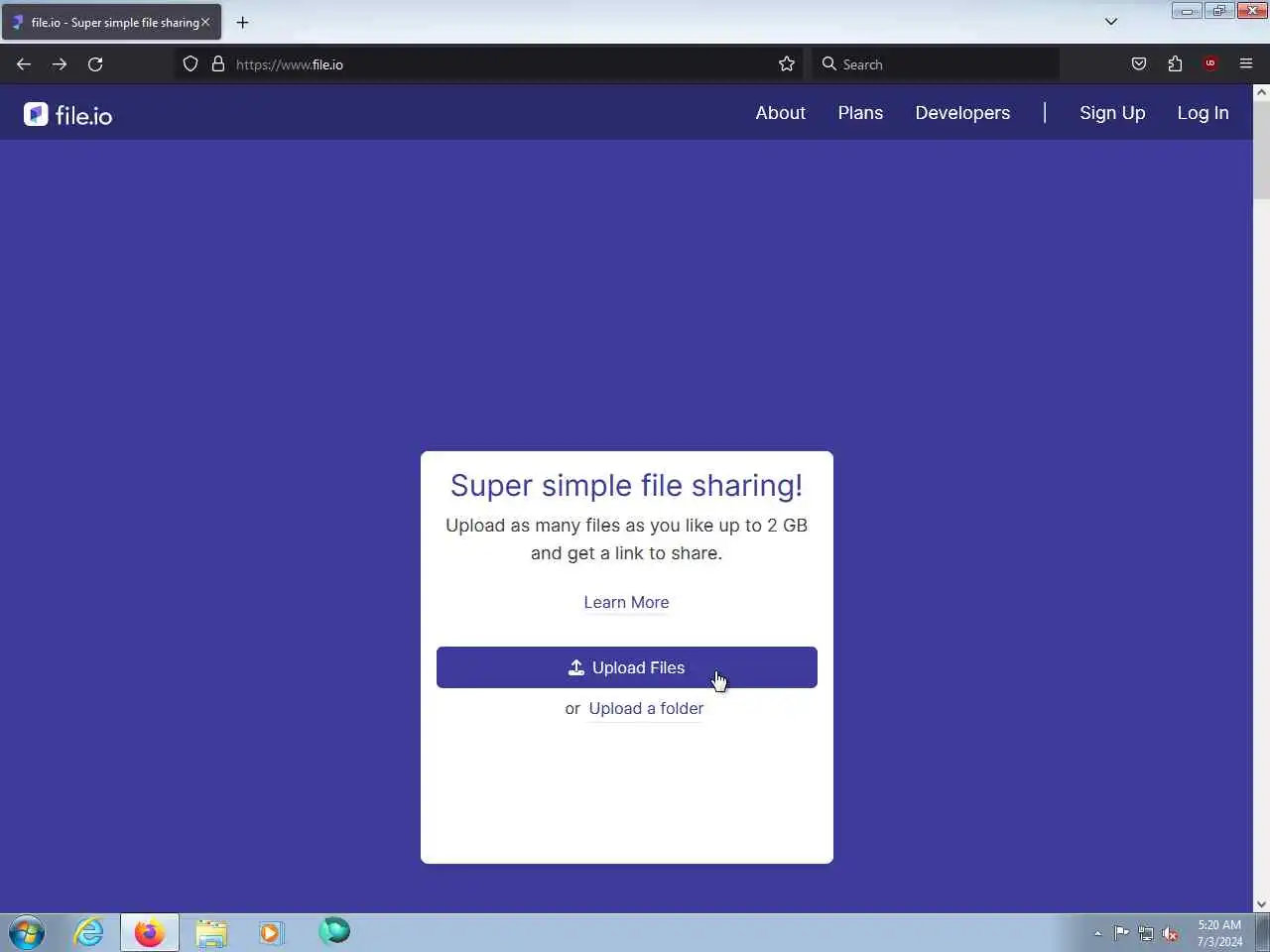Screen dimensions: 1270x952
Task: Close the file.io browser tab
Action: click(x=205, y=22)
